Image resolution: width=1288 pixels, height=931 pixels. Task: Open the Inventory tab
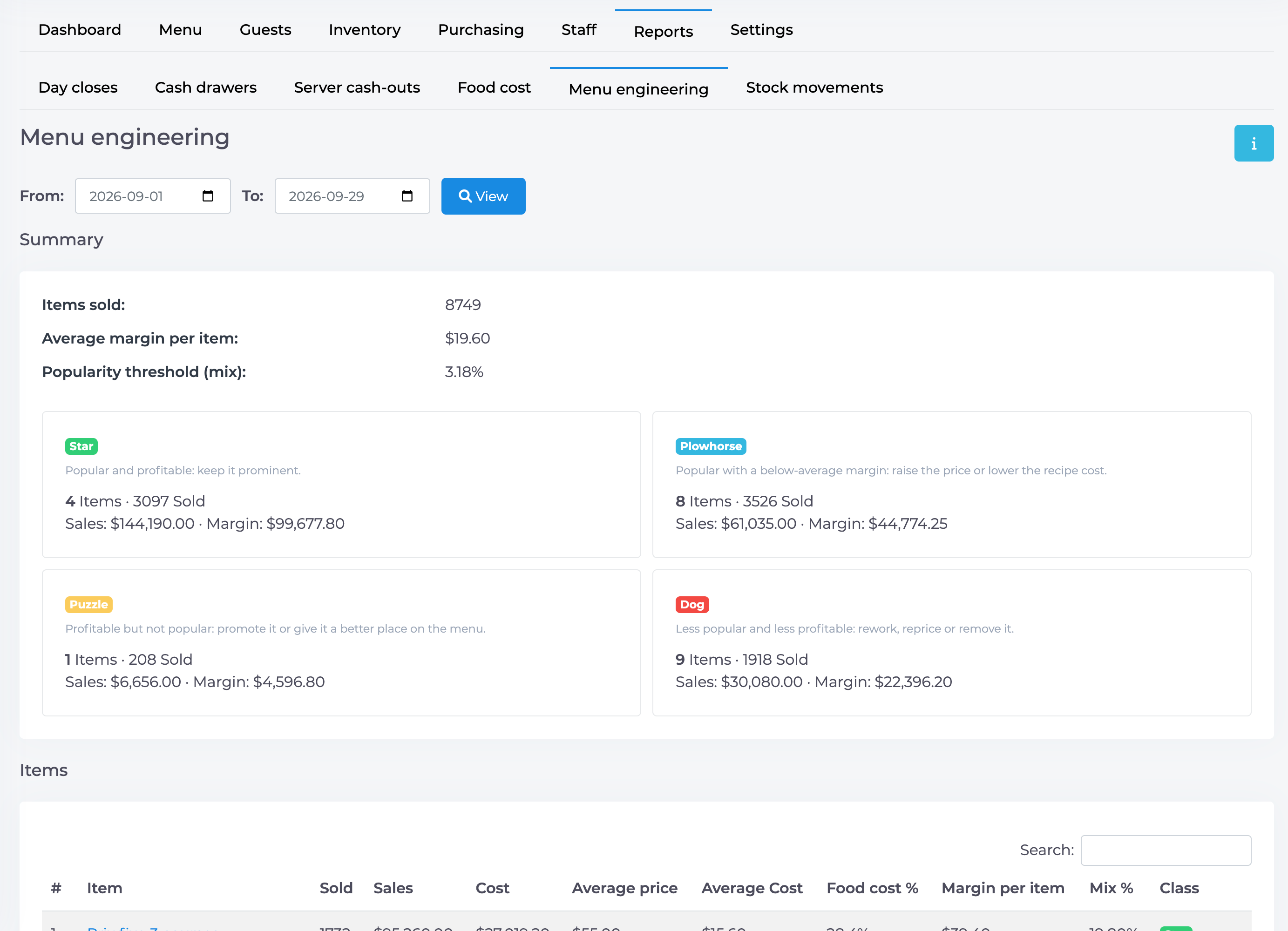click(365, 29)
